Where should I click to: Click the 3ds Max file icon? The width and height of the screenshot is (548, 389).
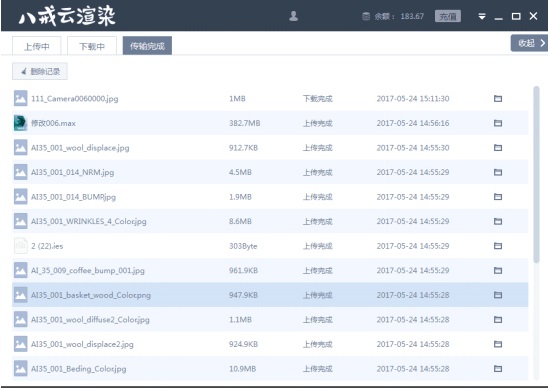point(20,123)
